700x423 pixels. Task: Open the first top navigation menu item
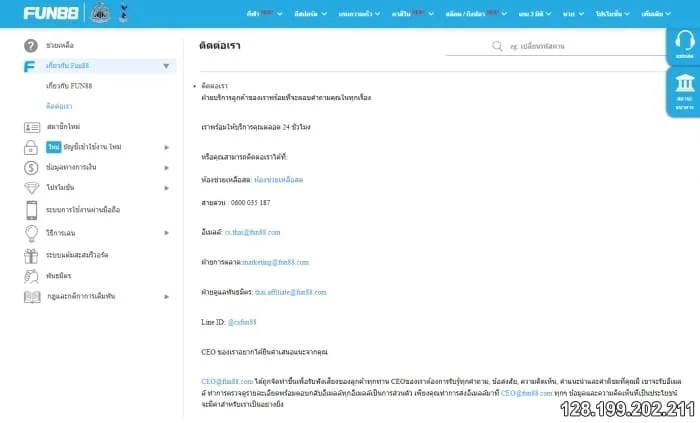264,14
